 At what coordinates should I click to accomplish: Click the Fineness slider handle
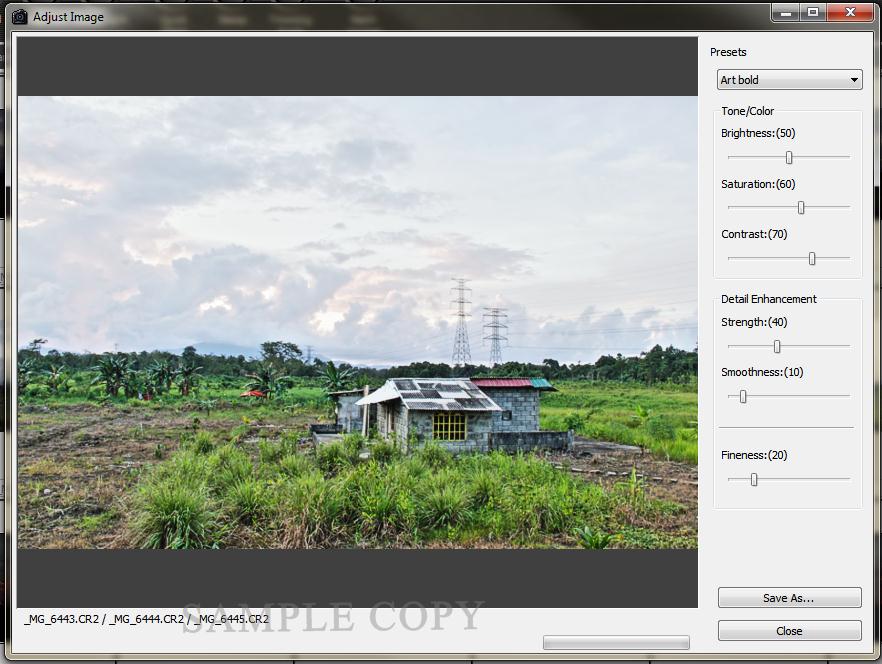point(754,479)
